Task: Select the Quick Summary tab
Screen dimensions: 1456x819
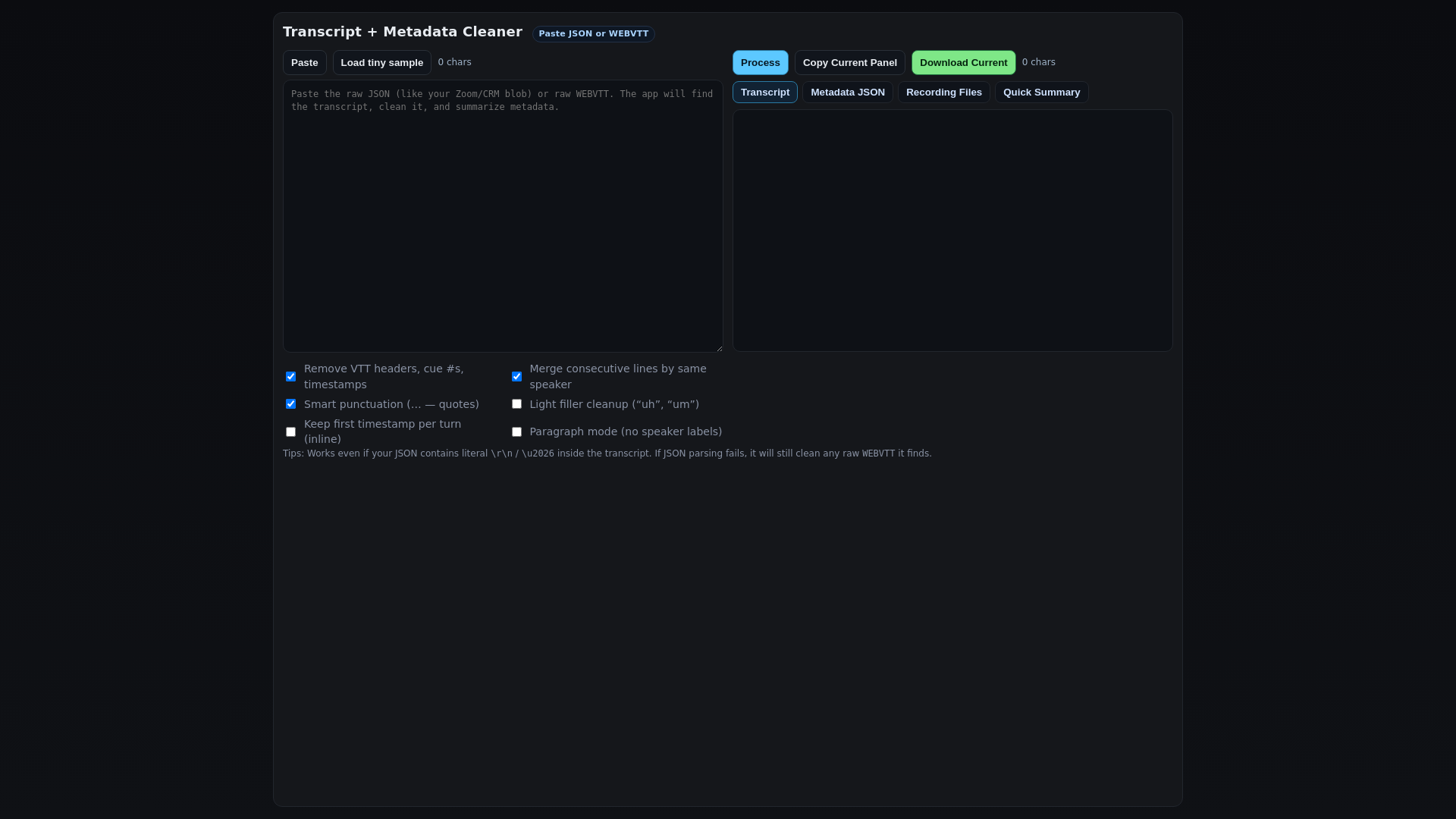Action: (1041, 93)
